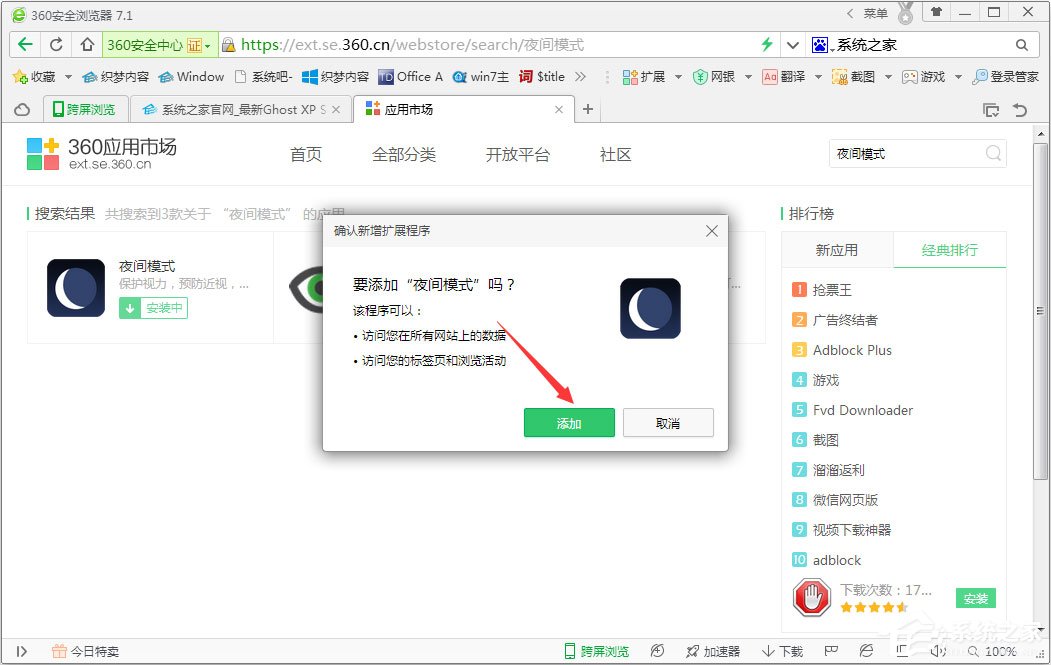Viewport: 1051px width, 665px height.
Task: Open the 下载 downloads manager in status bar
Action: click(782, 651)
